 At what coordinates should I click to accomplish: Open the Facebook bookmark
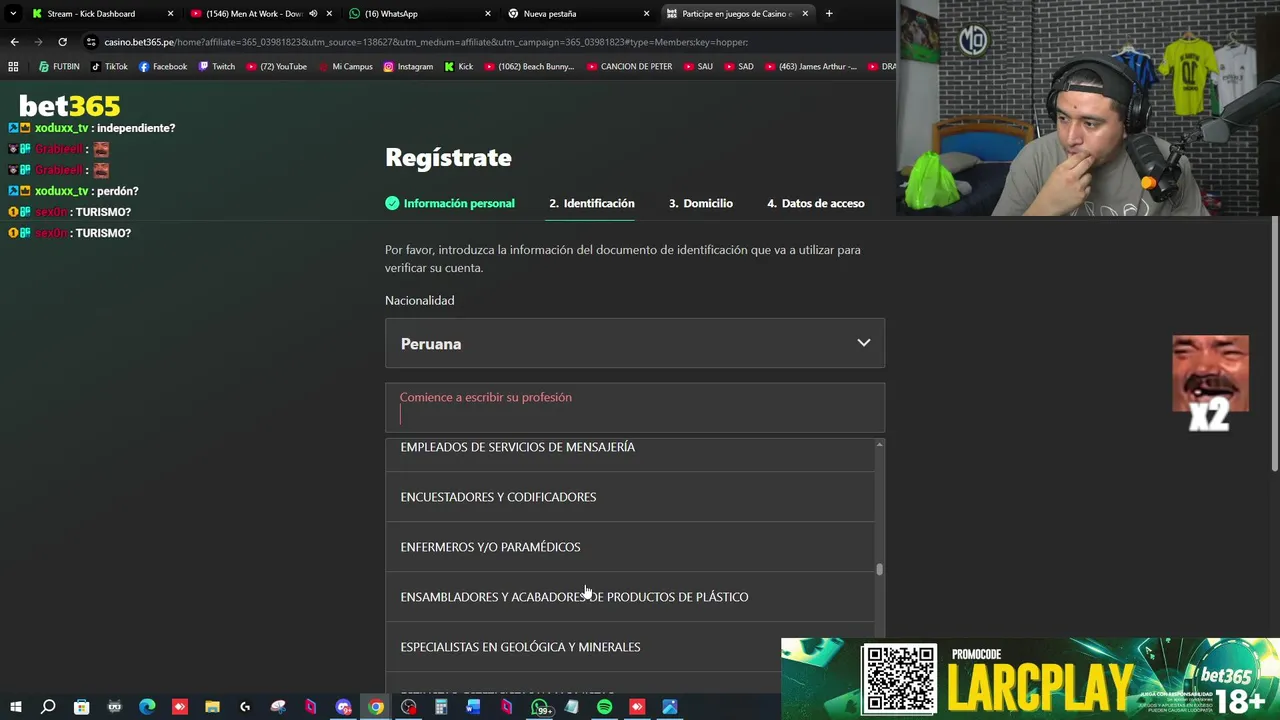[x=163, y=67]
